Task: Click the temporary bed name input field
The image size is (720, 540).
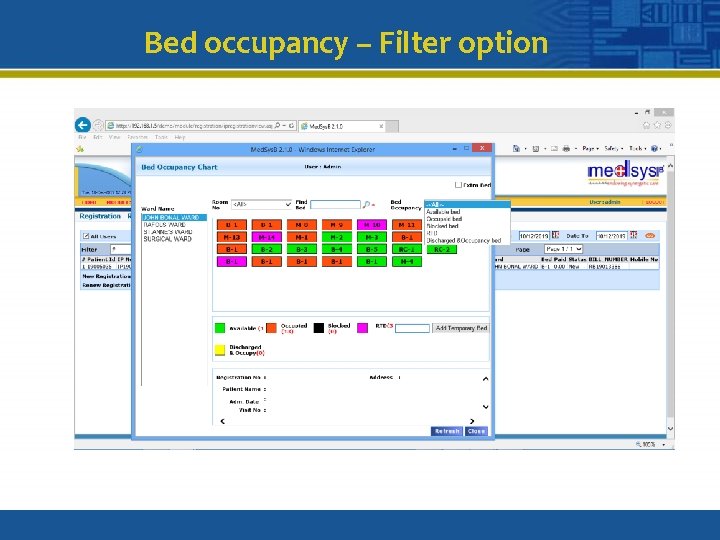Action: (412, 328)
